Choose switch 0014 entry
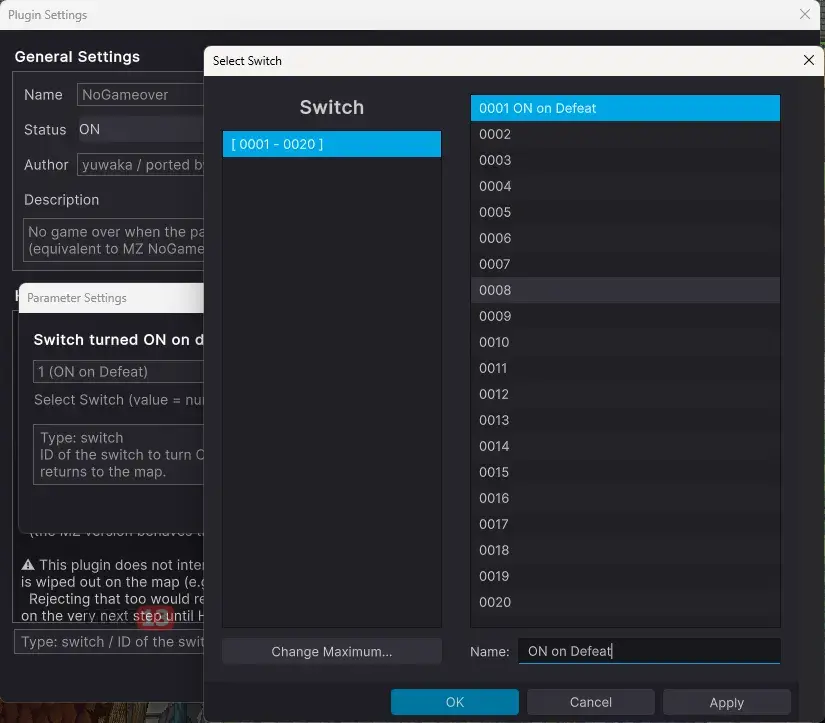 pyautogui.click(x=625, y=446)
